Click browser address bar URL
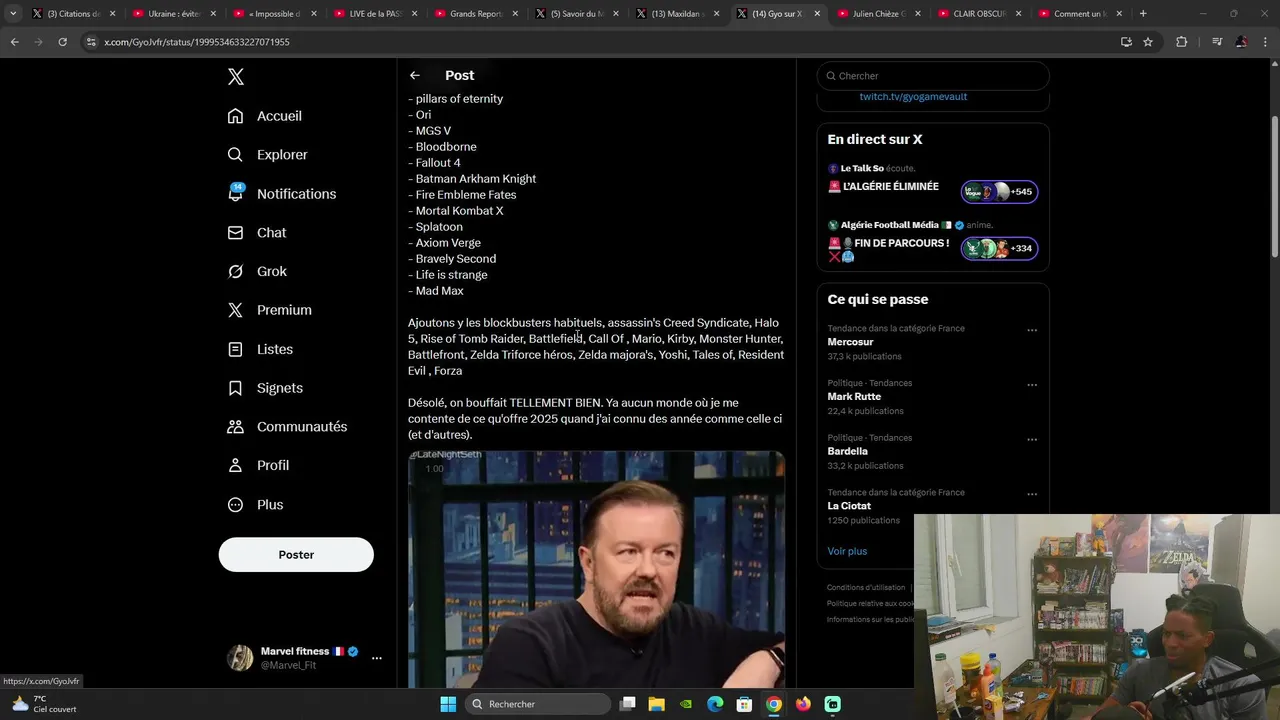 click(x=197, y=42)
